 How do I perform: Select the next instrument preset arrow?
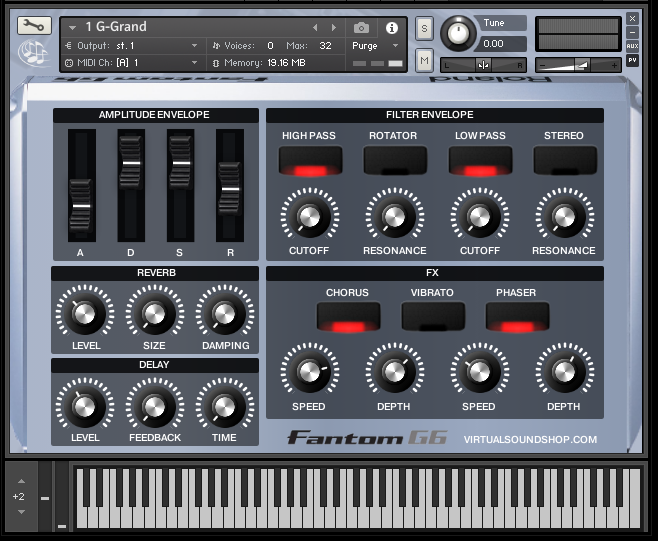[x=335, y=28]
